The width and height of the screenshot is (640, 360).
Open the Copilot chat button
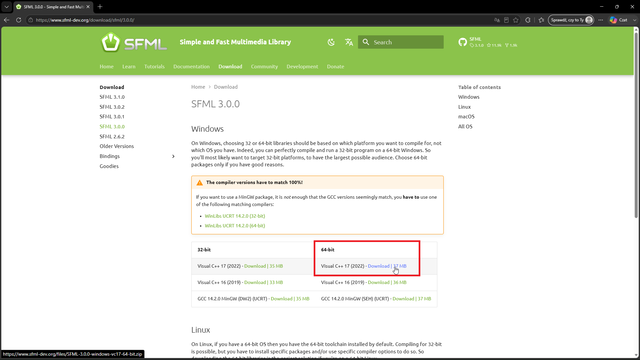click(x=619, y=20)
